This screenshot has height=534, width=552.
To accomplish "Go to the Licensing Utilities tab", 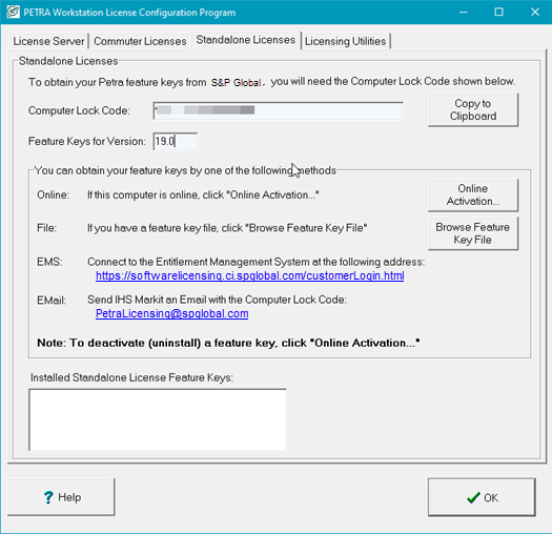I will point(345,41).
